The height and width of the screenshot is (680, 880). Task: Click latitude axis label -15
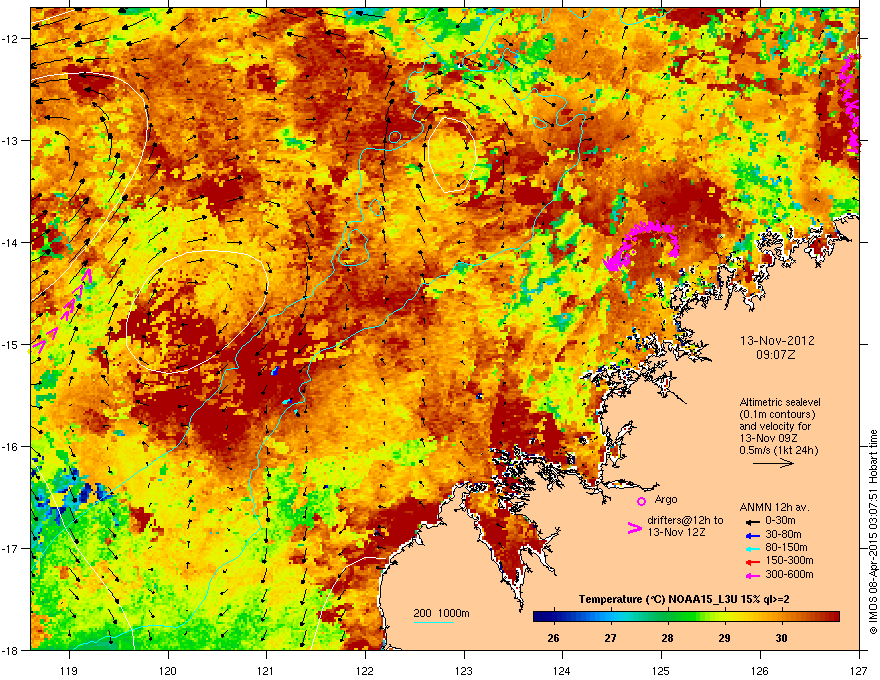[10, 344]
